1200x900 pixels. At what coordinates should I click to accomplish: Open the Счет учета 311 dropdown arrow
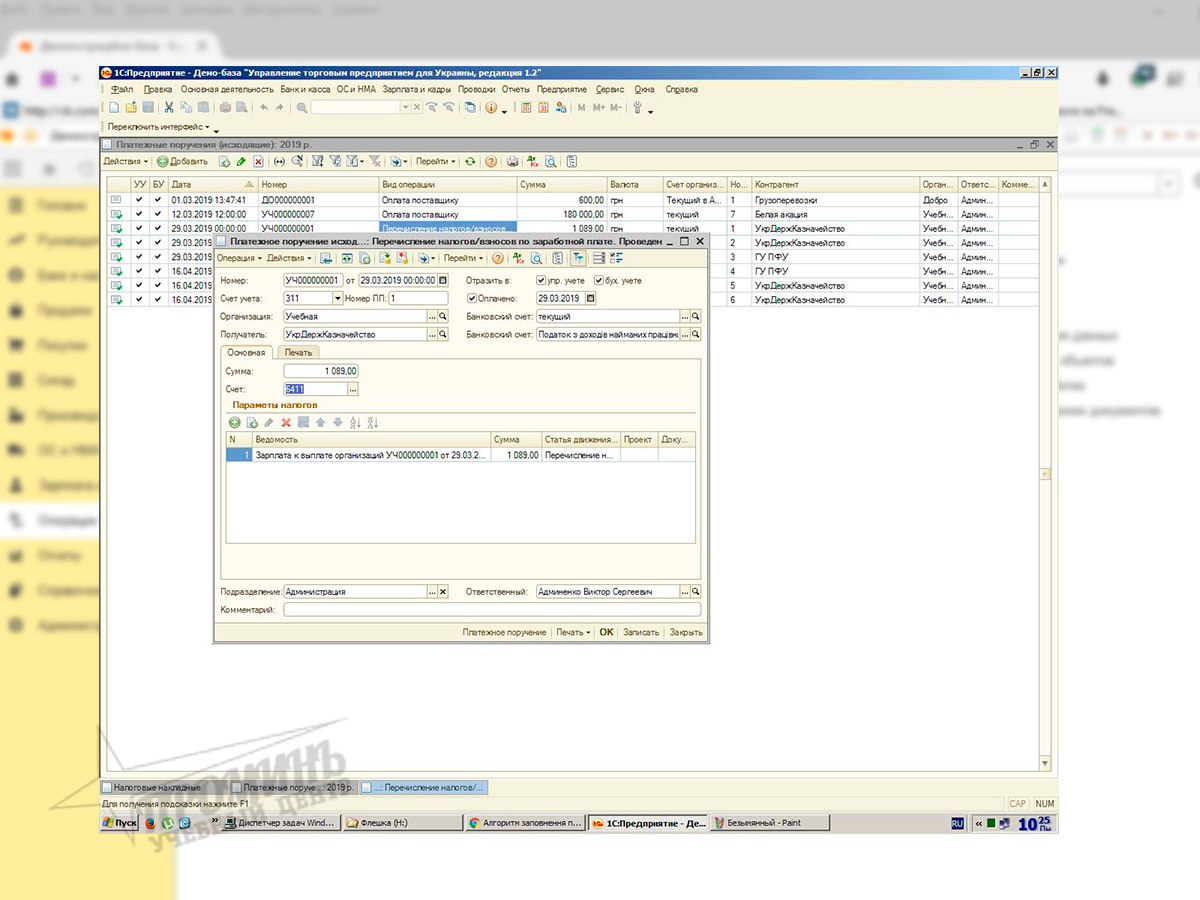pyautogui.click(x=337, y=298)
